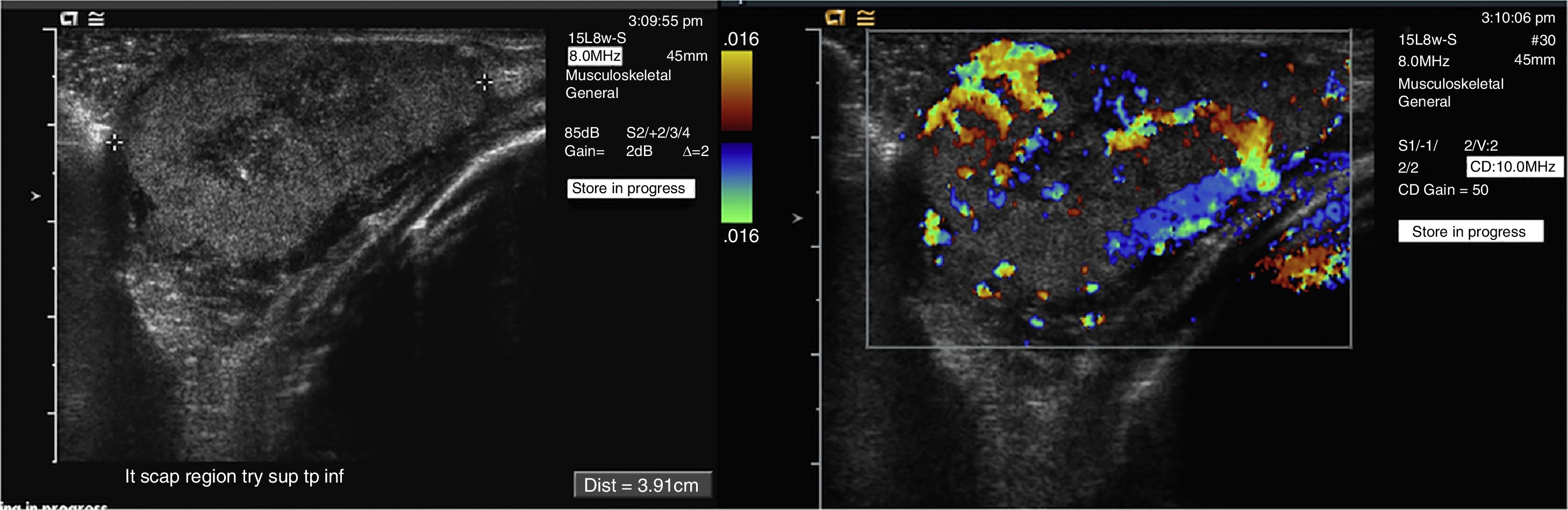1568x510 pixels.
Task: Click the Dist = 3.91cm measurement box
Action: click(x=642, y=485)
